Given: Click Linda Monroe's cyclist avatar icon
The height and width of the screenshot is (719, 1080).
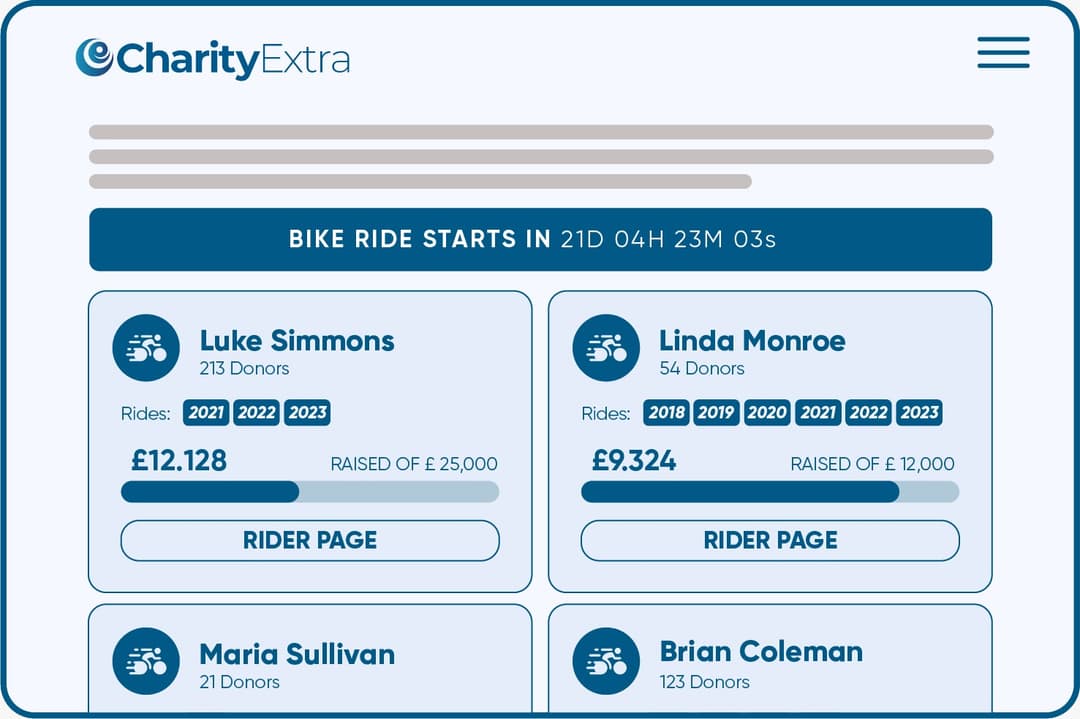Looking at the screenshot, I should pyautogui.click(x=606, y=348).
